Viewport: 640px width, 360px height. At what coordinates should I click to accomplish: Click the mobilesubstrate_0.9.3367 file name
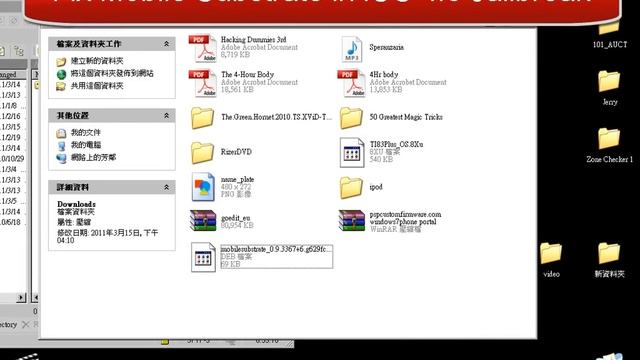(276, 249)
